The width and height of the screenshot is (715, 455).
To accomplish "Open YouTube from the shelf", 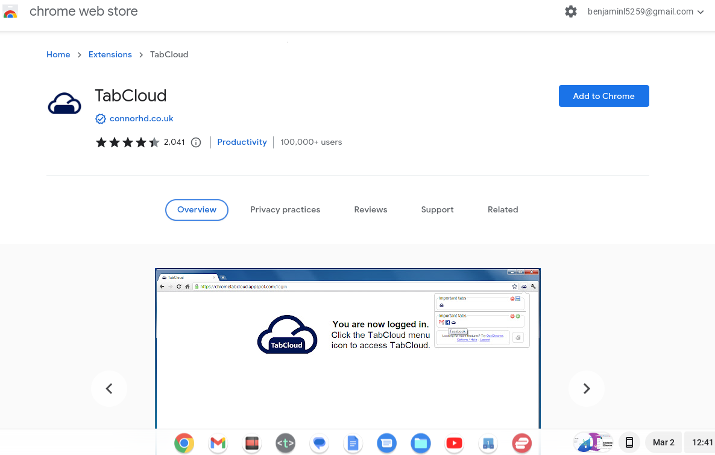I will (x=454, y=443).
